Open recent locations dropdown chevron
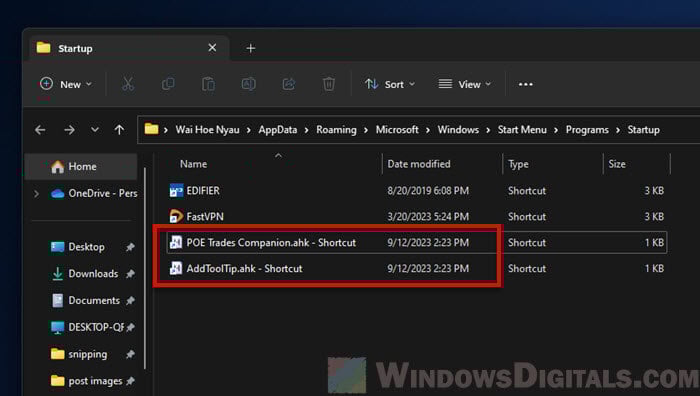Viewport: 700px width, 396px height. click(x=95, y=130)
